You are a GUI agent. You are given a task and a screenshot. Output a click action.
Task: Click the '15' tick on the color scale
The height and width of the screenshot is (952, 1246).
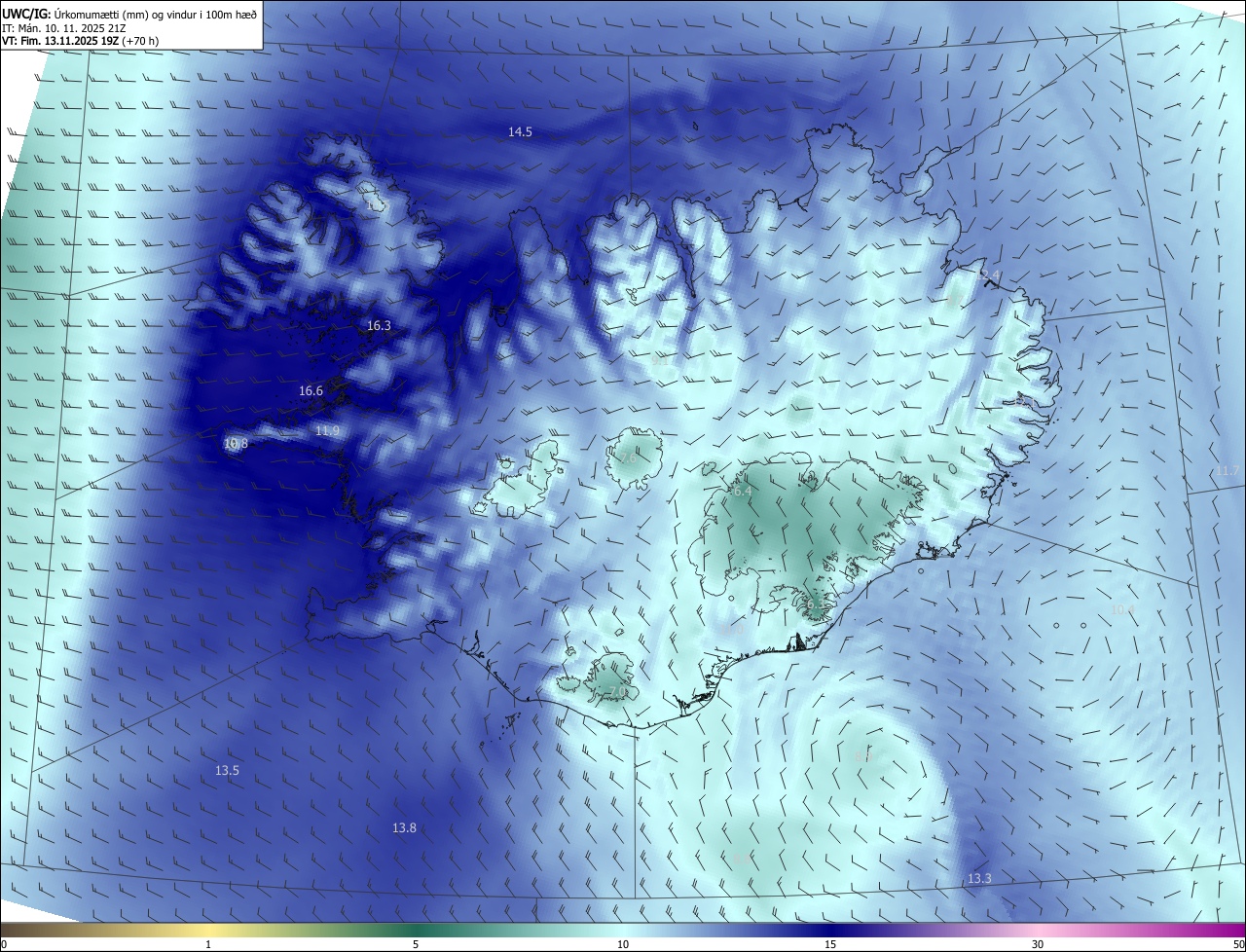(x=830, y=944)
